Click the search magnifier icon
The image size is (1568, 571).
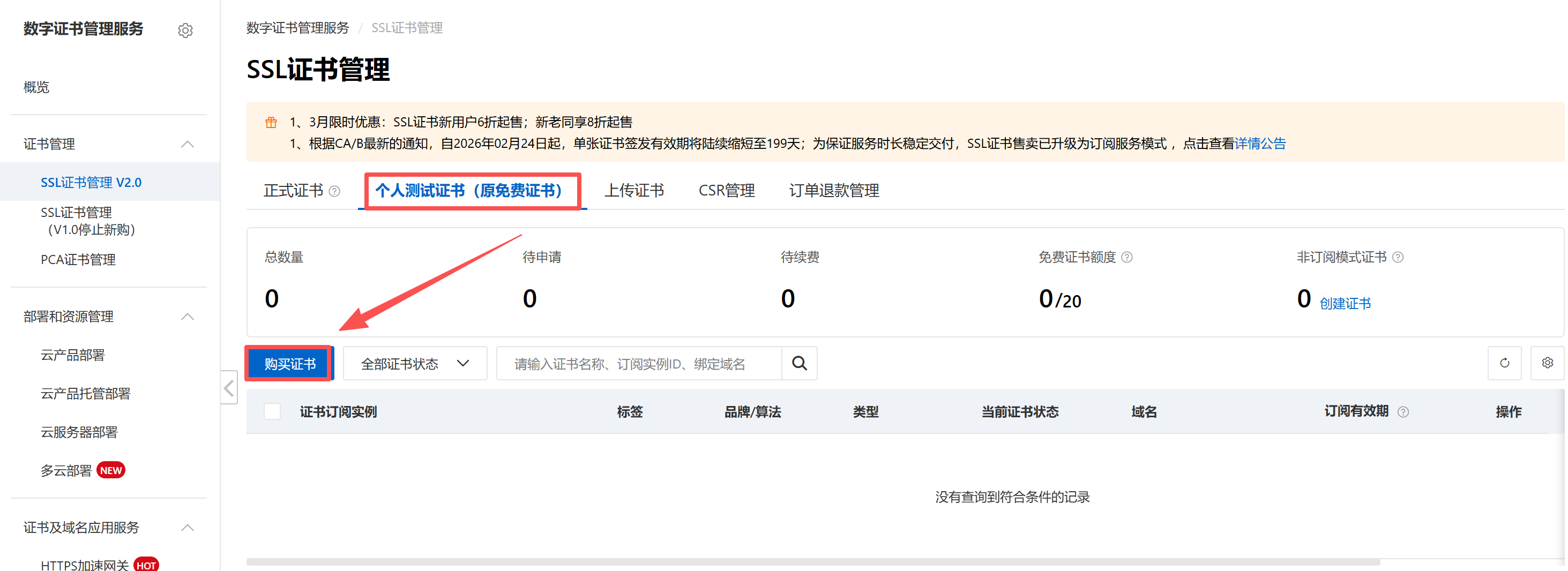point(799,363)
